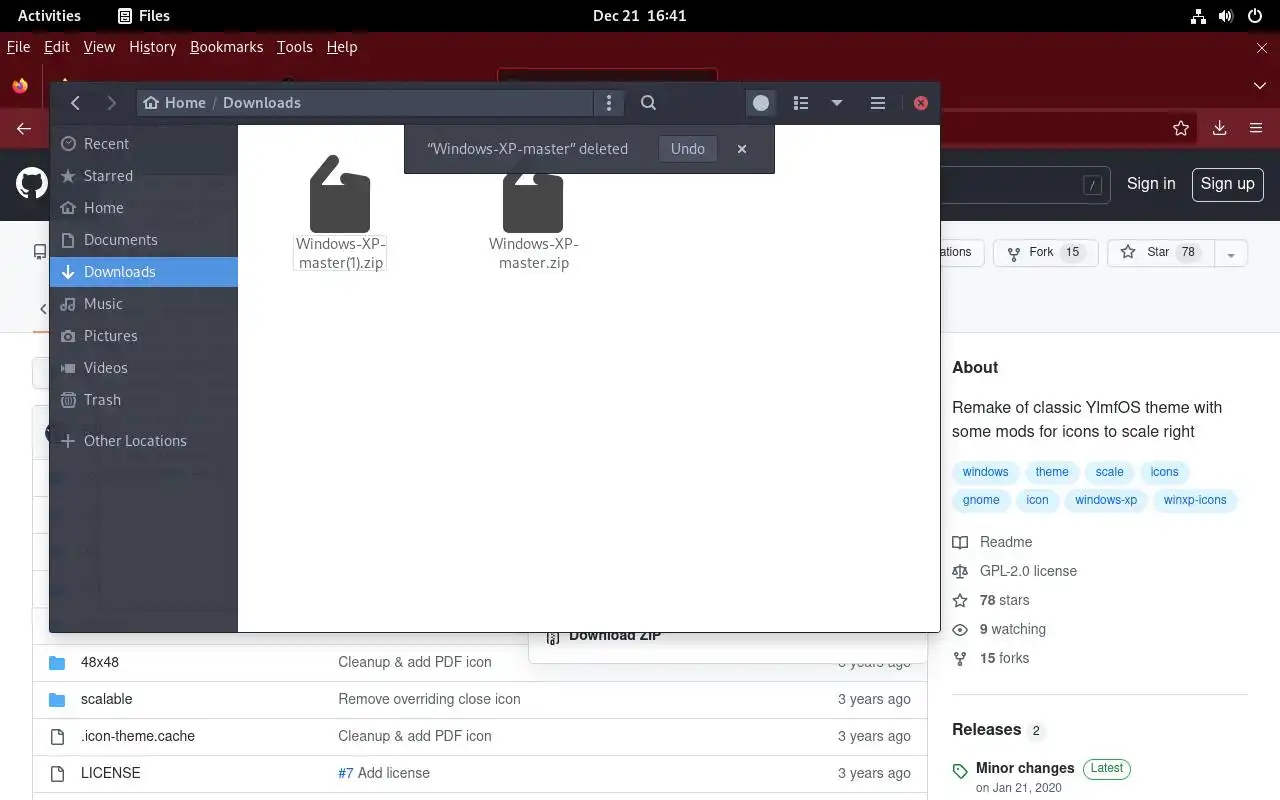Screen dimensions: 1280x800
Task: Click GitHub logo
Action: [32, 183]
